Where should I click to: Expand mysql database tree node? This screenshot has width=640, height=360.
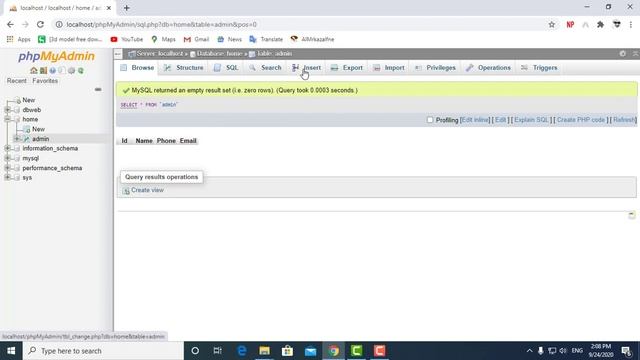7,158
